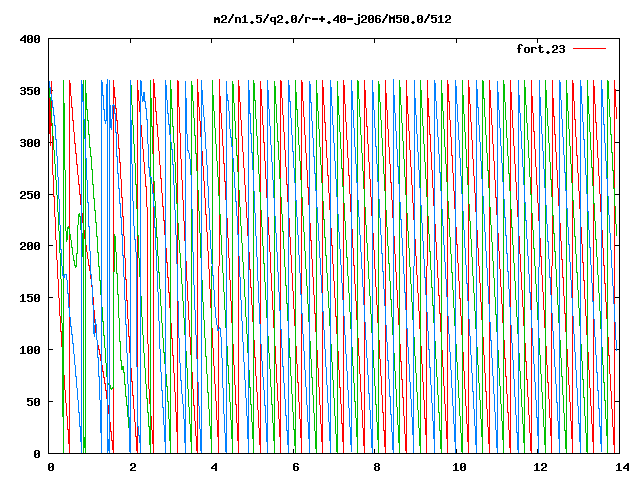Click the red legend line sample
Viewport: 640px width, 480px height.
[589, 49]
